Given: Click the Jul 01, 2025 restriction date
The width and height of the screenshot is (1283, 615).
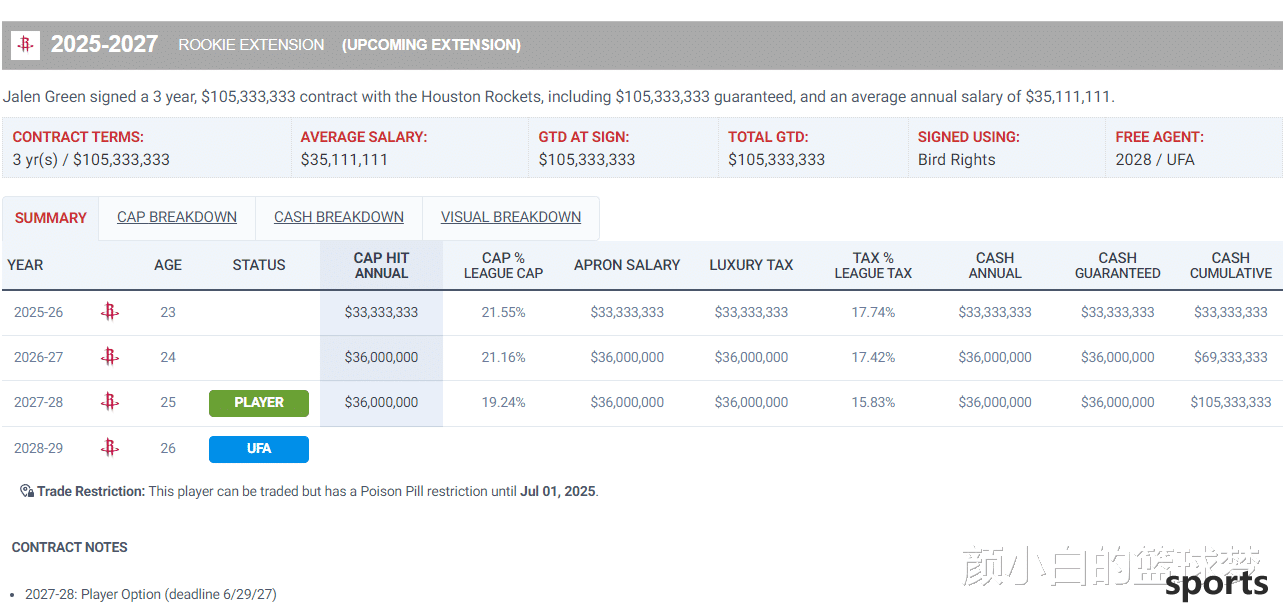Looking at the screenshot, I should (x=557, y=491).
